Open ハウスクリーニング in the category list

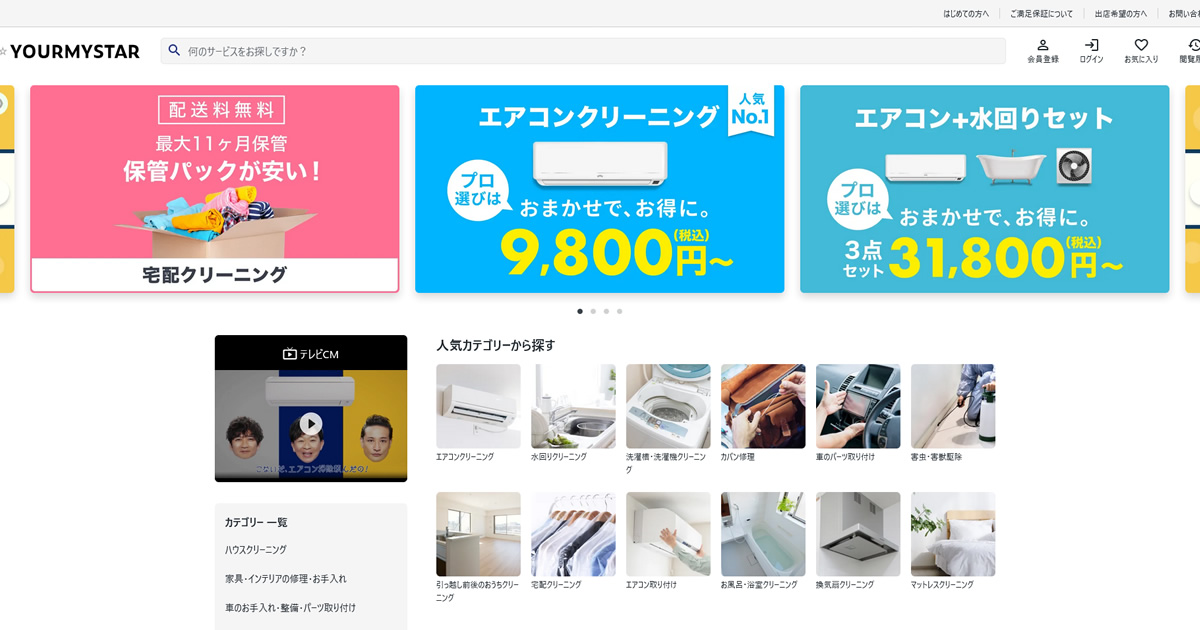[256, 550]
